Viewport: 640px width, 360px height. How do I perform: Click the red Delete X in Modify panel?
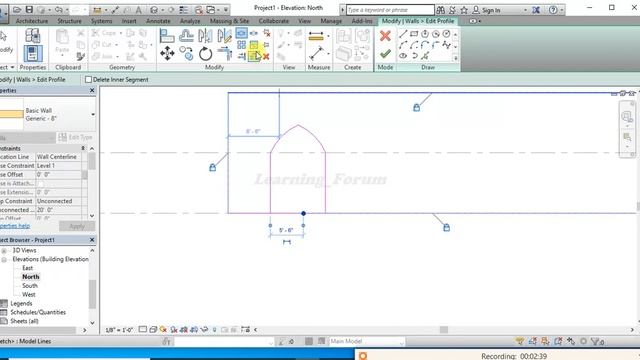pos(266,56)
